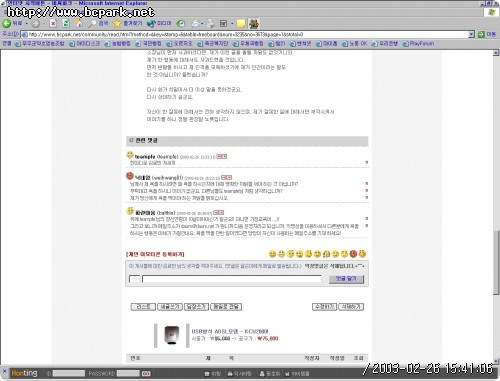This screenshot has height=381, width=500.
Task: Click the address bar URL field
Action: [x=245, y=34]
